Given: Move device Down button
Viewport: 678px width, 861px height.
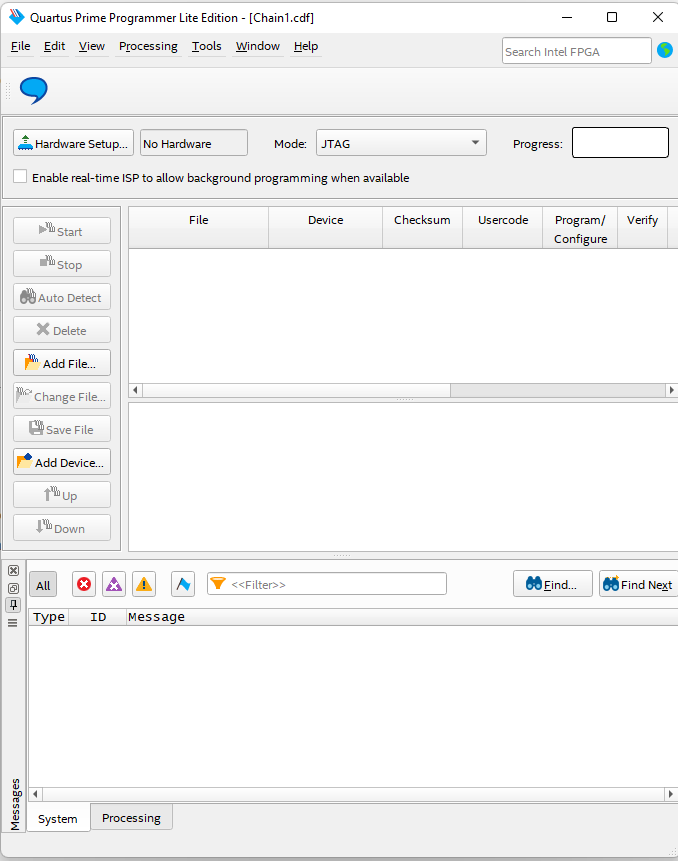Looking at the screenshot, I should click(x=62, y=527).
